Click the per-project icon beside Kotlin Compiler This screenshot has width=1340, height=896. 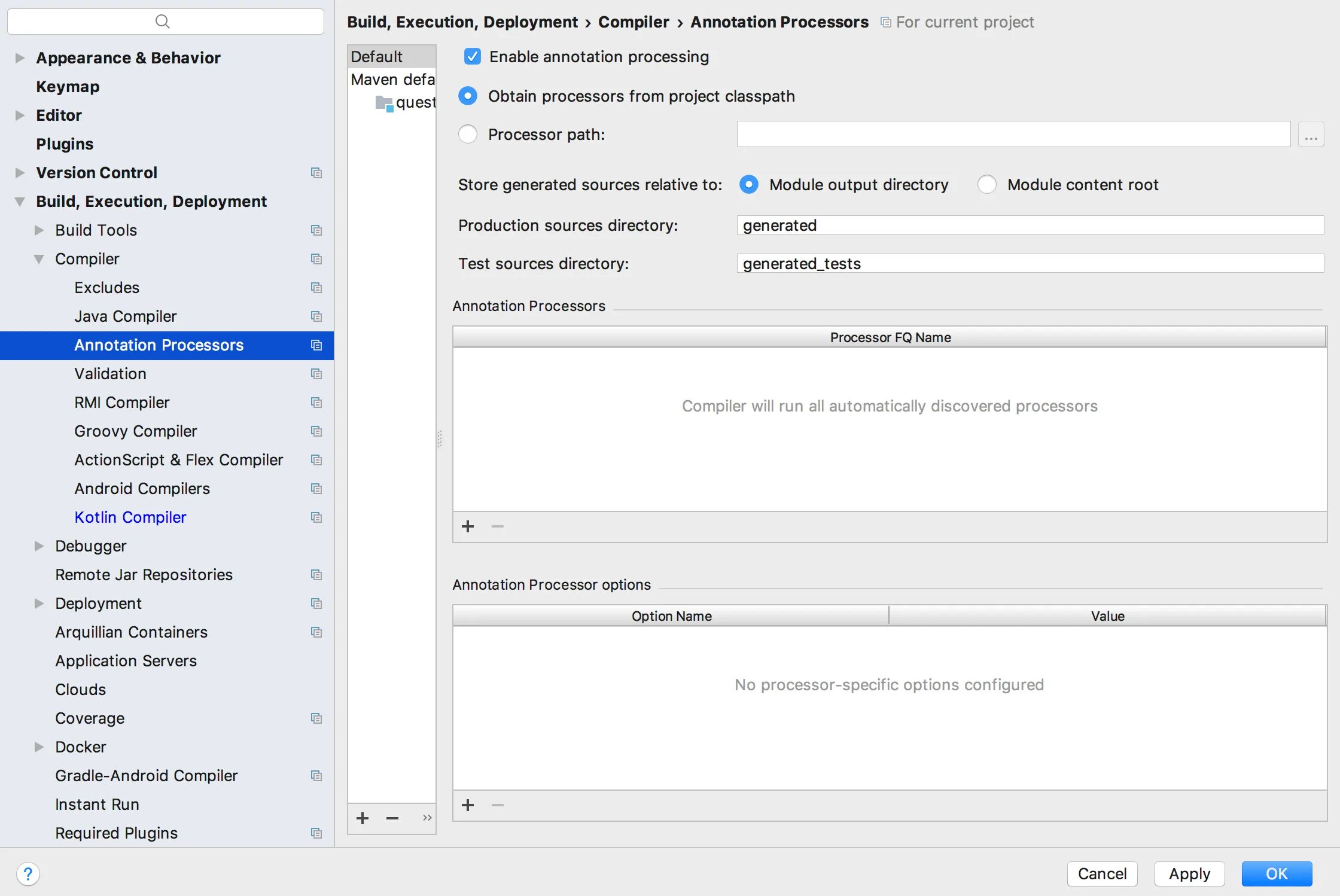(316, 517)
